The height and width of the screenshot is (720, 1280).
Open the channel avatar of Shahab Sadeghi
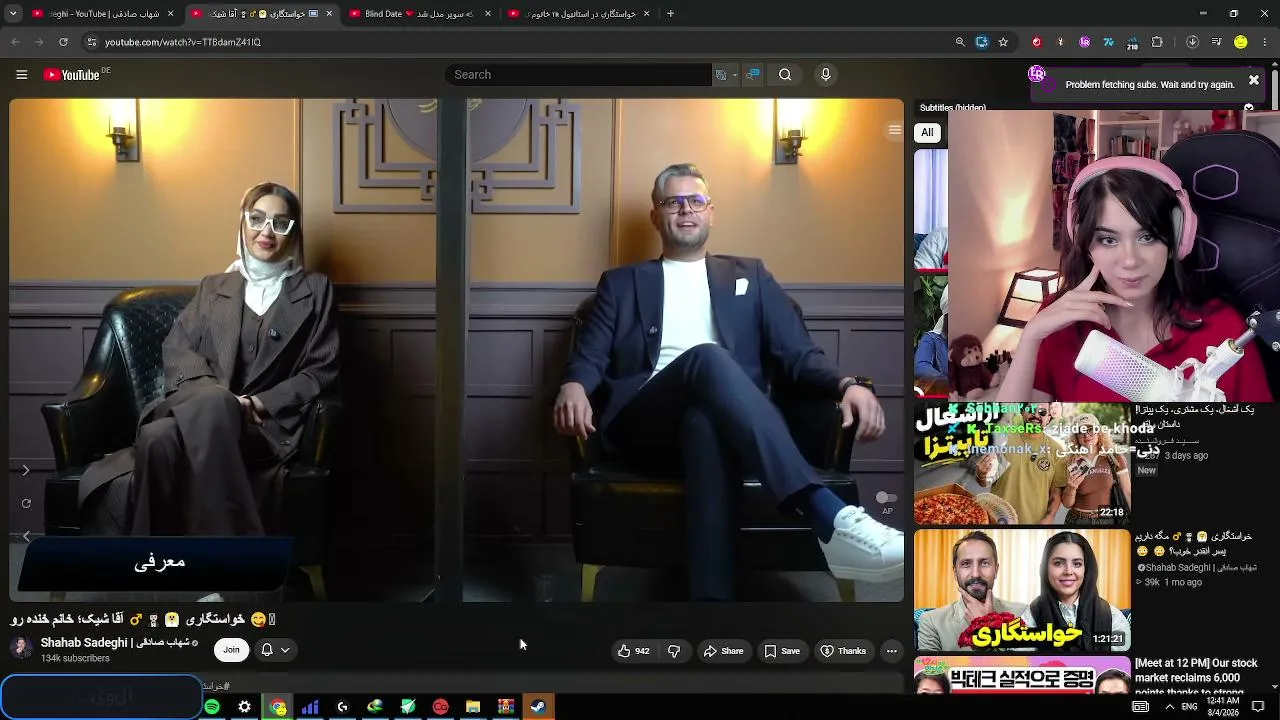point(21,648)
